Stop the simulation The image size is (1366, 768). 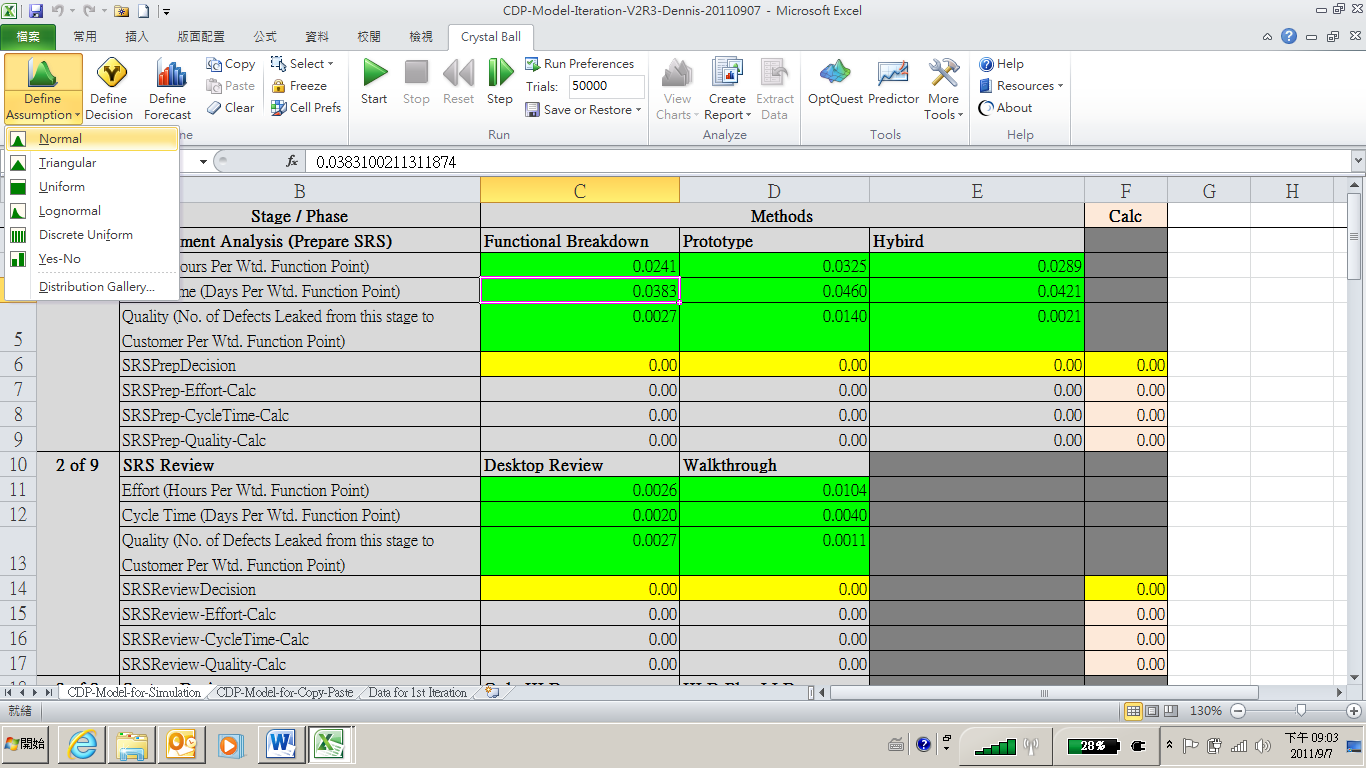416,82
